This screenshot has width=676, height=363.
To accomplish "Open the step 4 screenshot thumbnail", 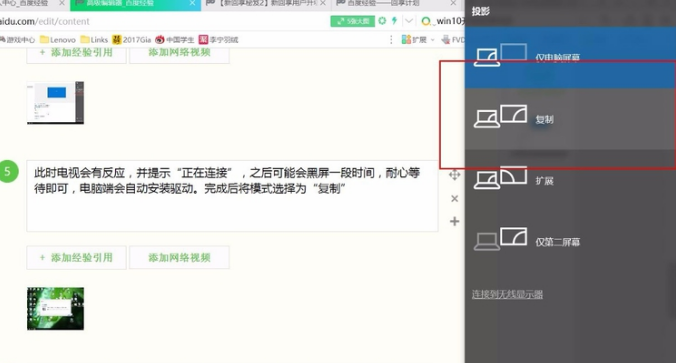I will 55,103.
